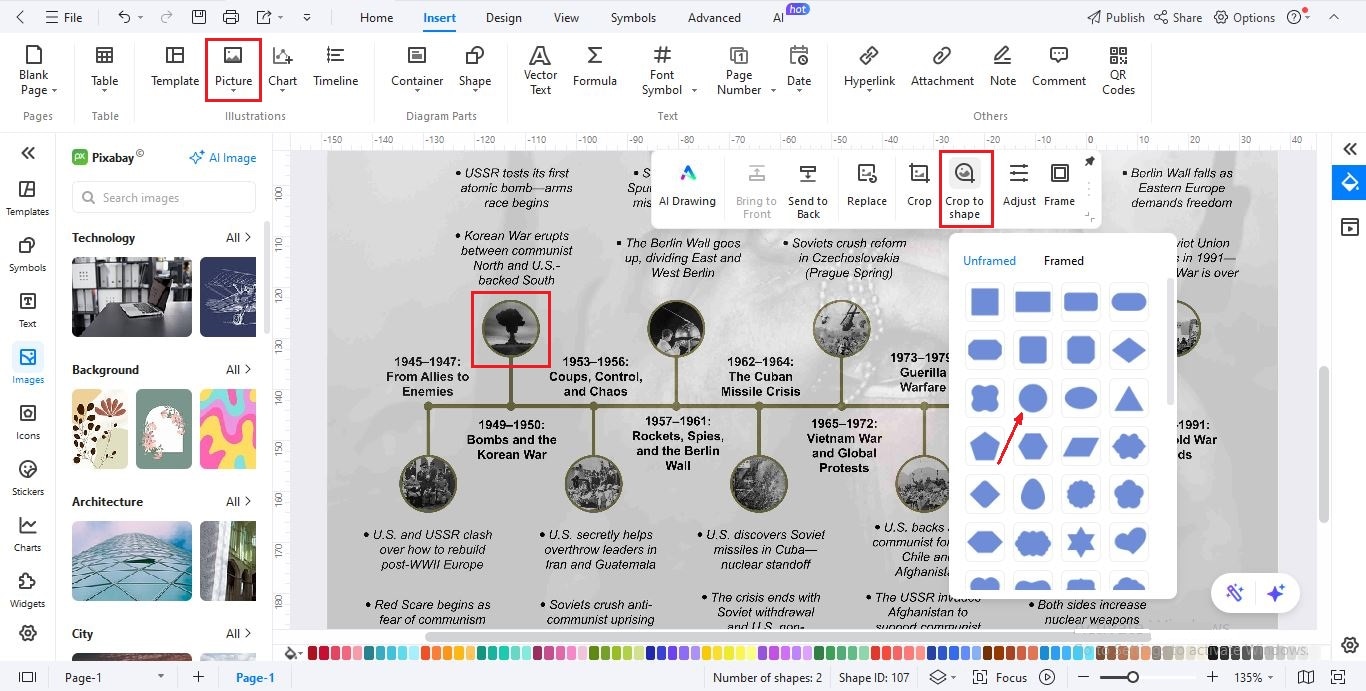The width and height of the screenshot is (1366, 691).
Task: Choose the heart crop shape
Action: 1129,542
